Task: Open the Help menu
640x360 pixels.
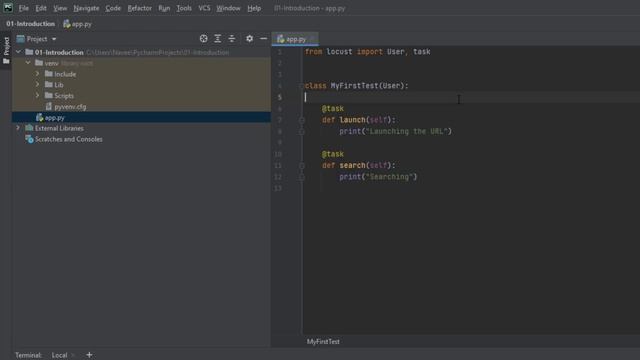Action: click(x=254, y=8)
